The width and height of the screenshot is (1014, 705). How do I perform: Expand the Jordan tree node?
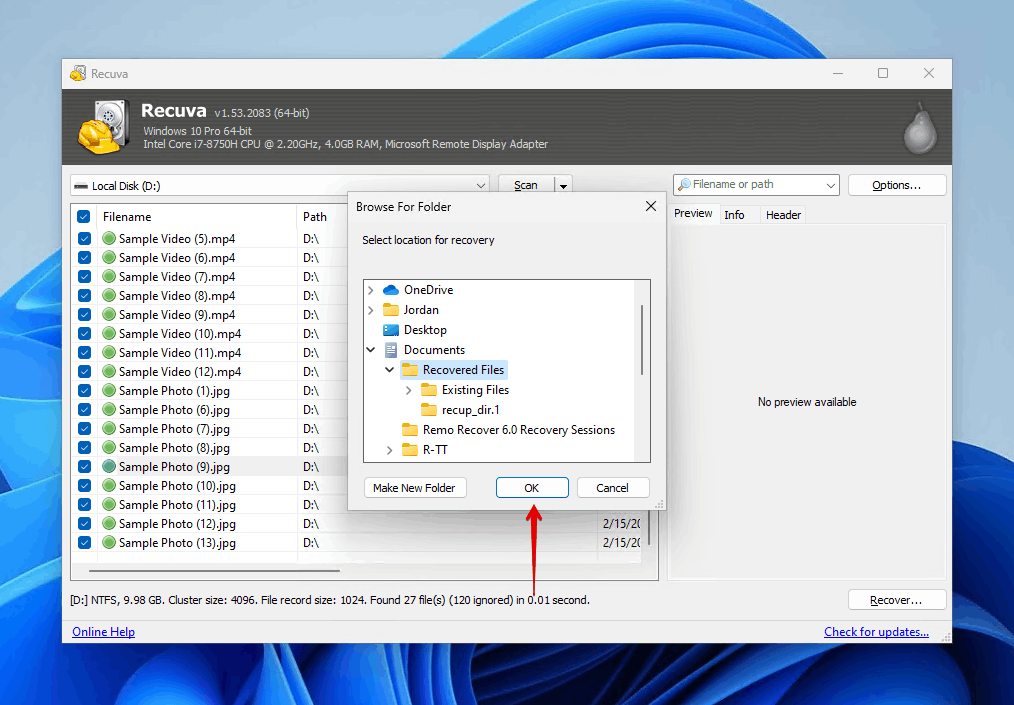coord(371,310)
